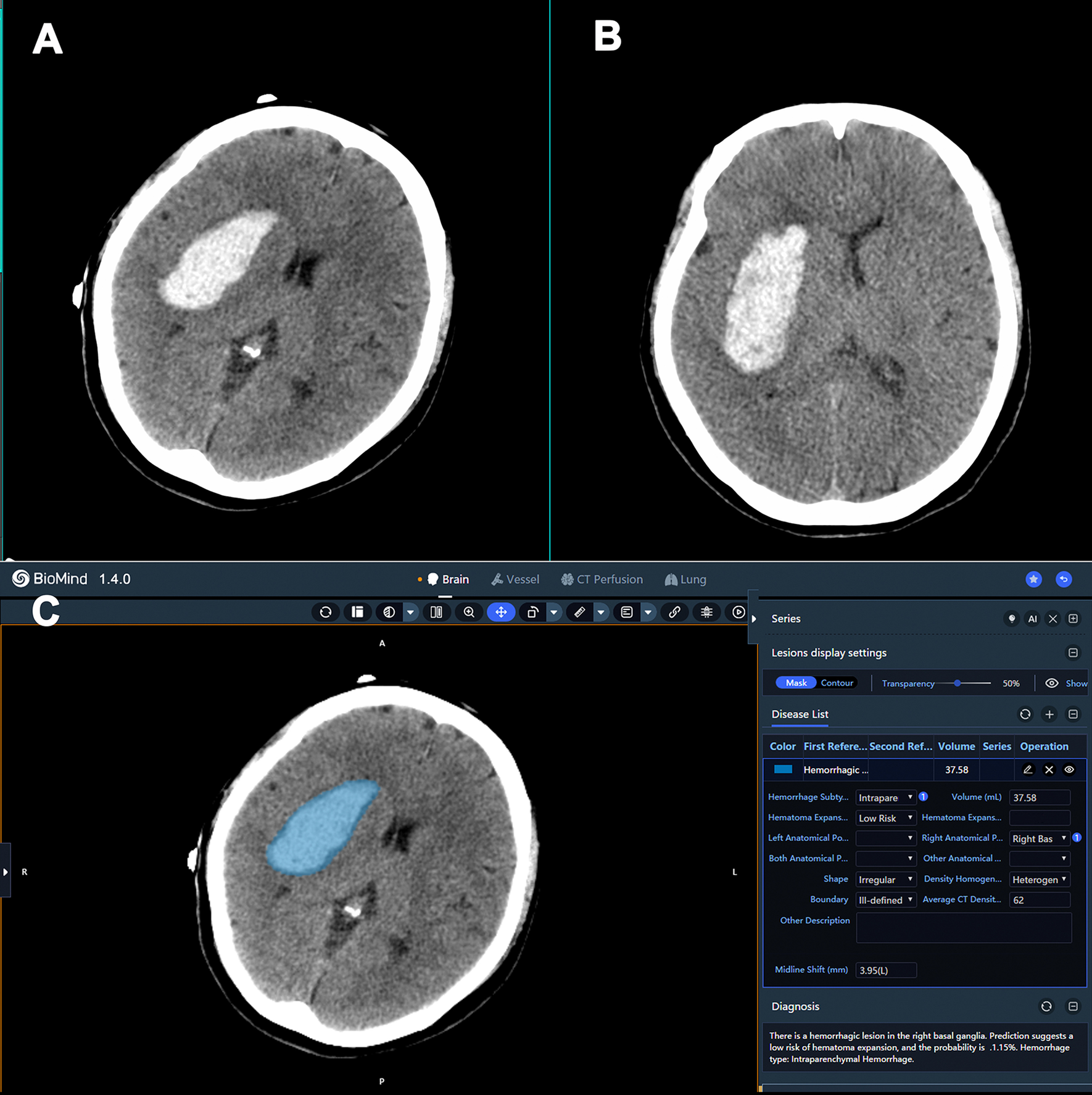Click the info badge beside Hemorrhage Subtype
Image resolution: width=1092 pixels, height=1095 pixels.
(x=924, y=796)
